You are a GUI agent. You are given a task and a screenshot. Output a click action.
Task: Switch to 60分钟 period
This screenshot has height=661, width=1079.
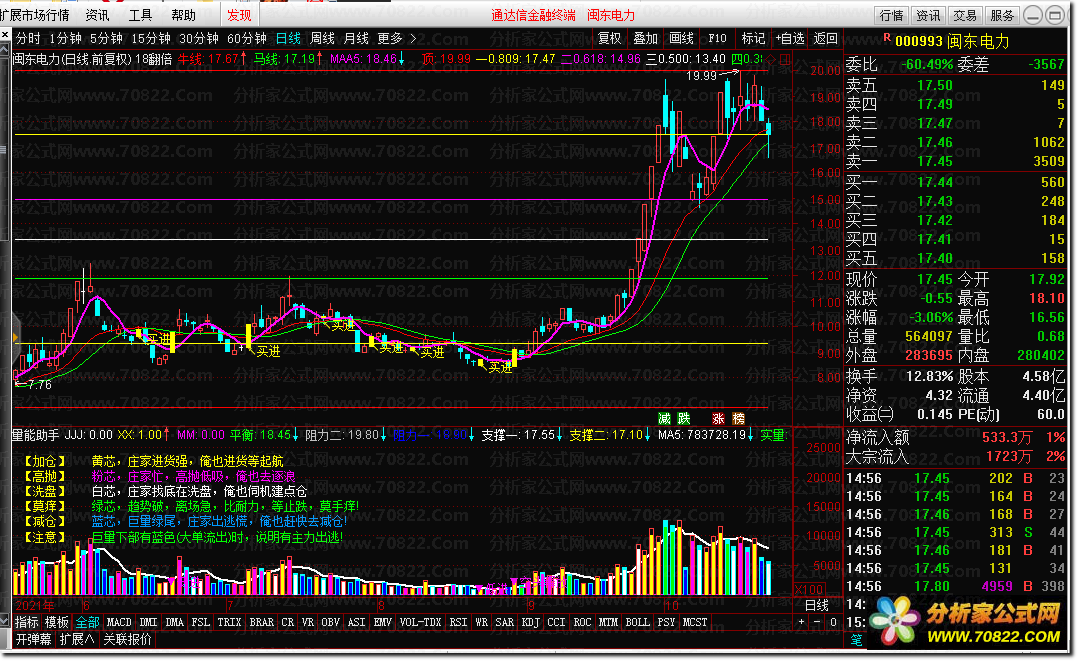[x=246, y=39]
